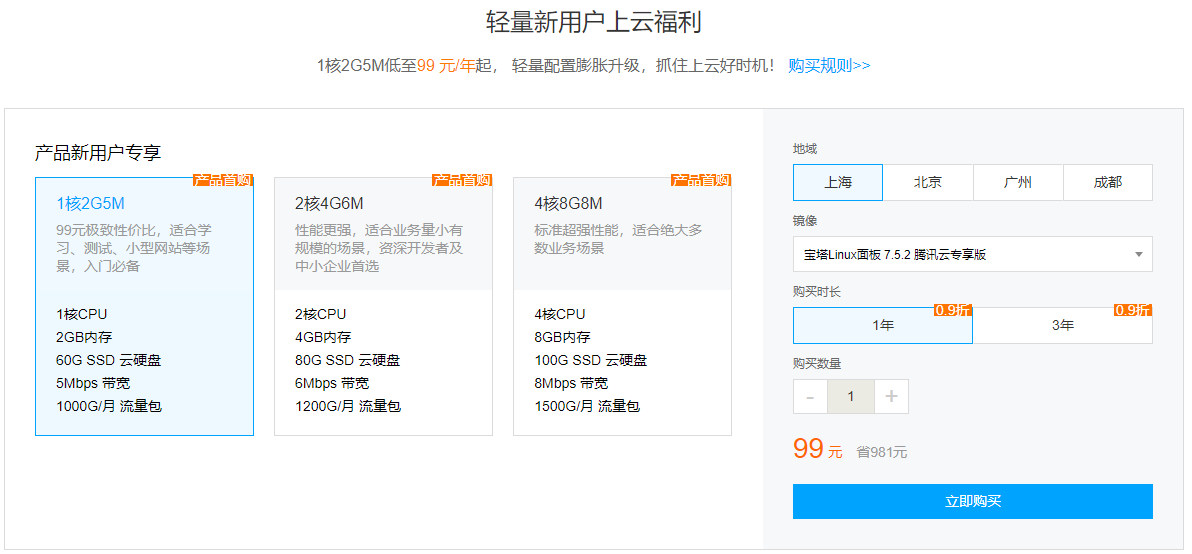Click 4GB内存 spec text
This screenshot has height=554, width=1192.
tap(323, 337)
